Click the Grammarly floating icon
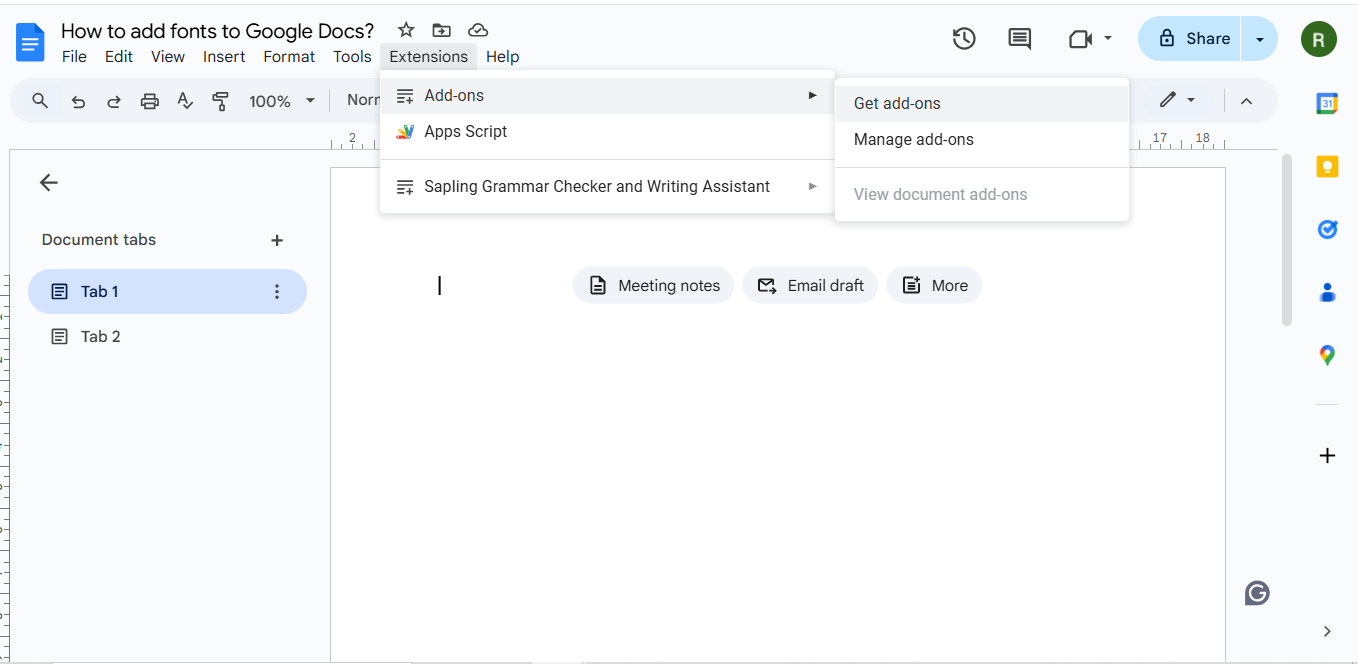This screenshot has width=1358, height=664. pos(1257,594)
